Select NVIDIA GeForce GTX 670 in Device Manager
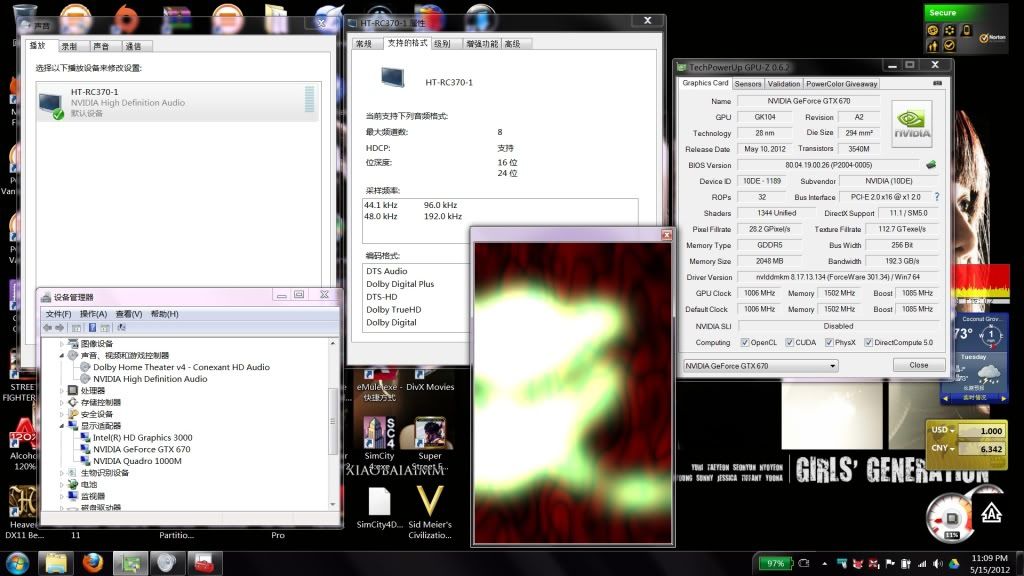The image size is (1024, 576). [x=141, y=449]
